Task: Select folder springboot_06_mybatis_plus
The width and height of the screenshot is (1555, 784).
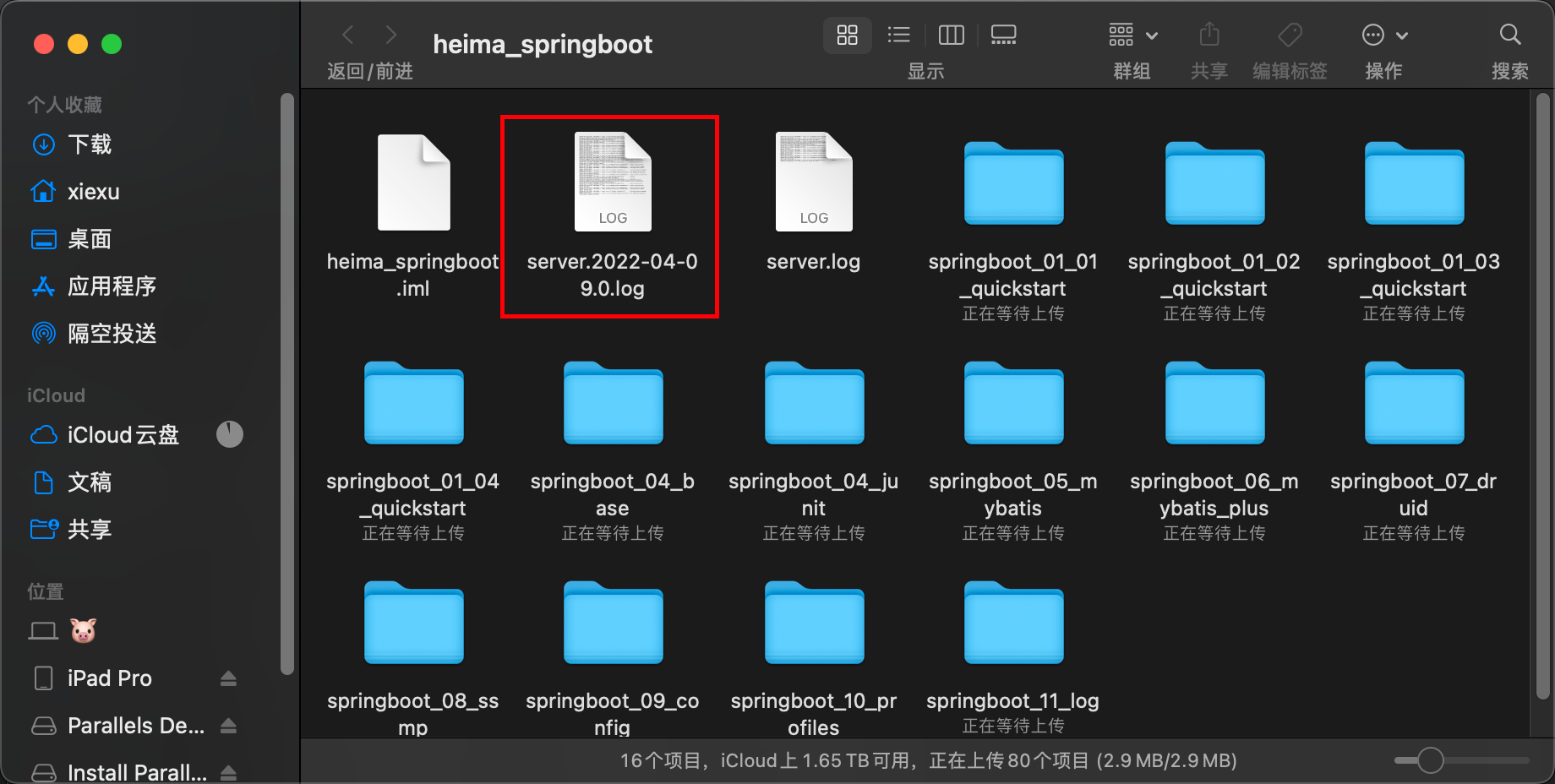Action: pos(1214,403)
